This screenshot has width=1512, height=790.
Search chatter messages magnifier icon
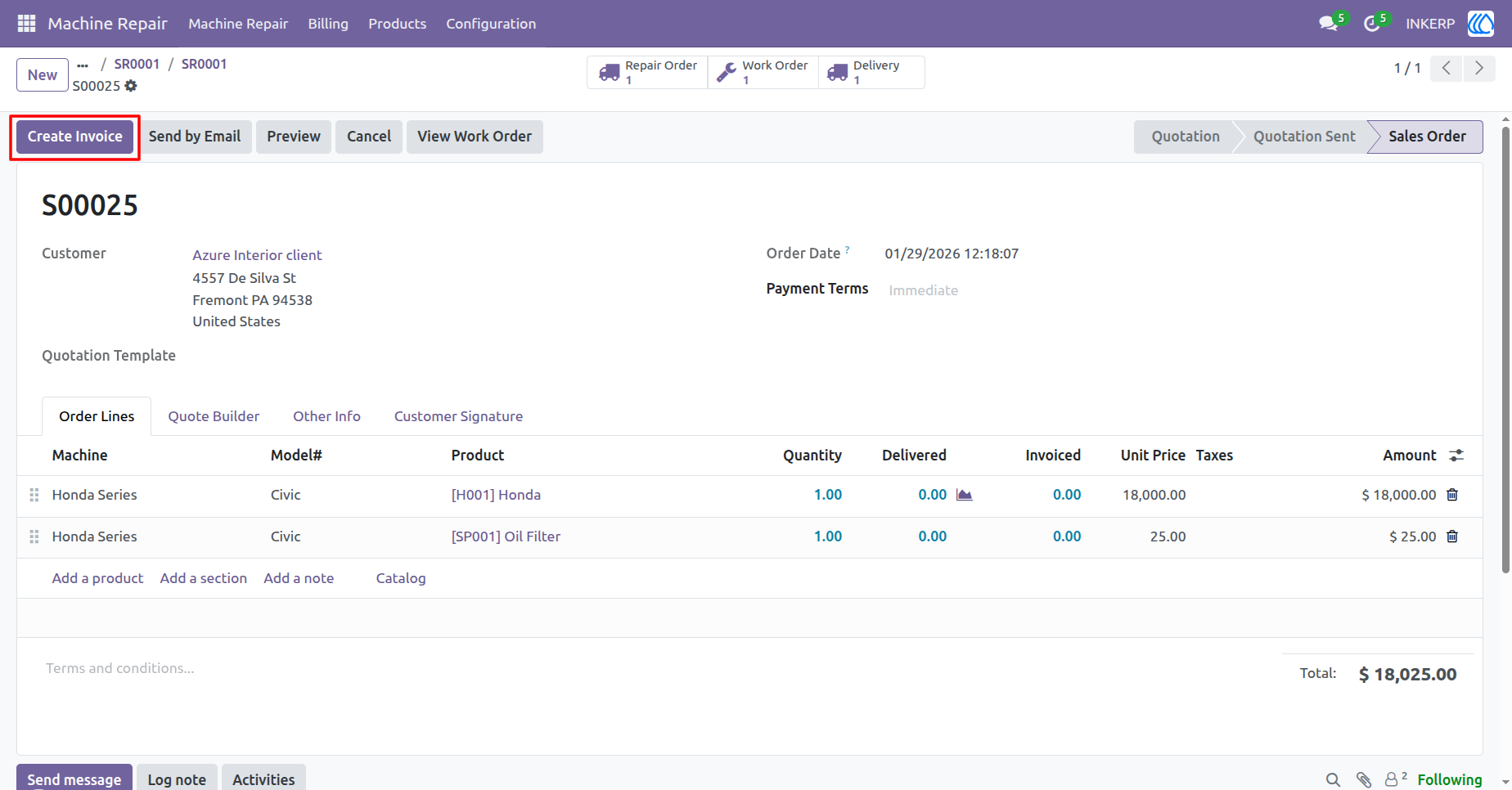pyautogui.click(x=1333, y=779)
